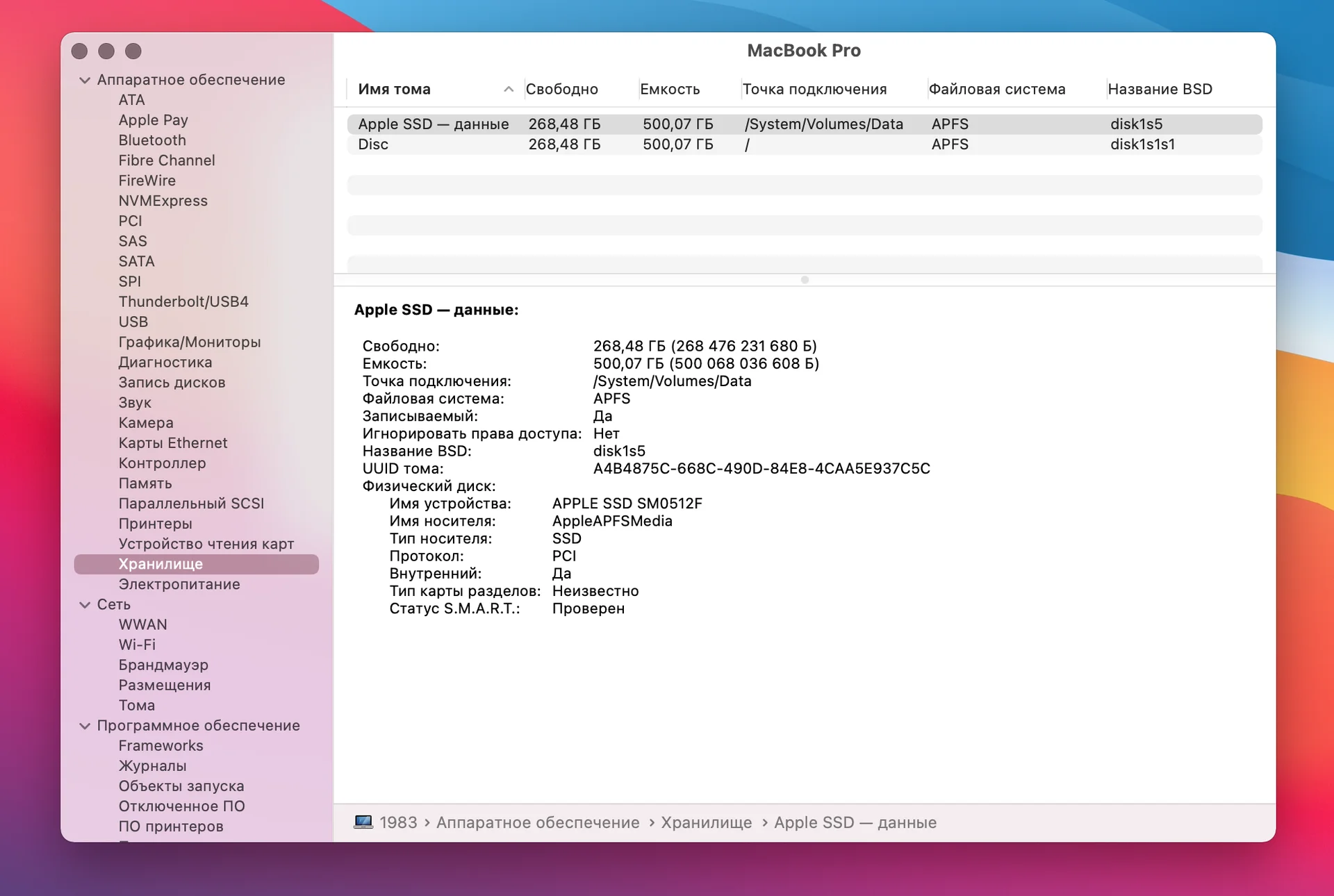Image resolution: width=1334 pixels, height=896 pixels.
Task: Open Объекты запуска entry
Action: click(181, 786)
